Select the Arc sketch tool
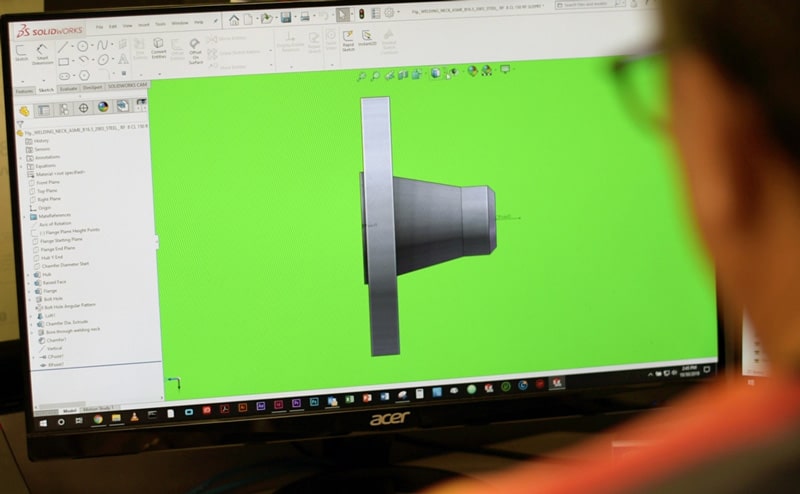 click(x=83, y=61)
